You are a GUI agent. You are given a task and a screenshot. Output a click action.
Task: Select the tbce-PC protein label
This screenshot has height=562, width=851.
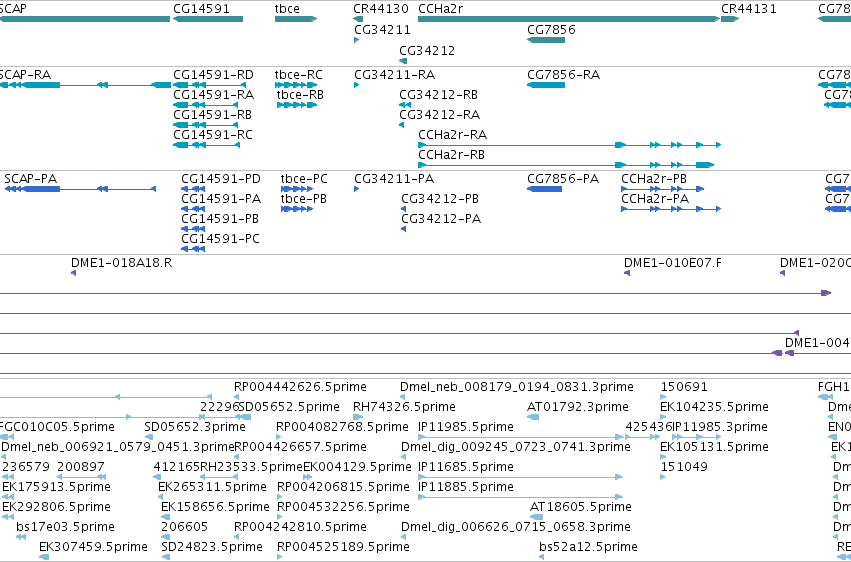304,178
